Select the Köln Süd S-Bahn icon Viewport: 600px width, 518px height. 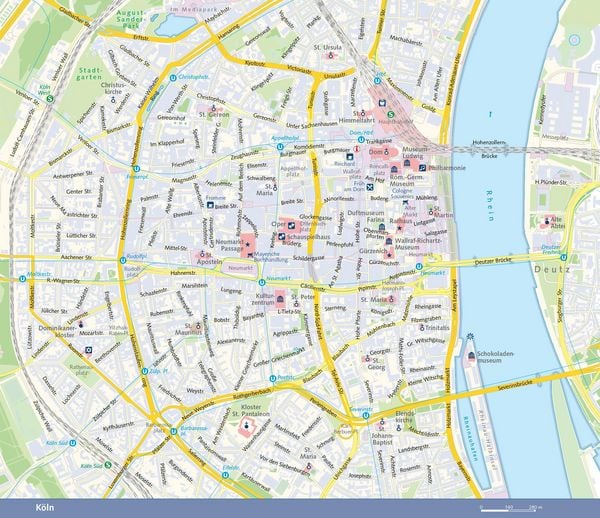108,465
